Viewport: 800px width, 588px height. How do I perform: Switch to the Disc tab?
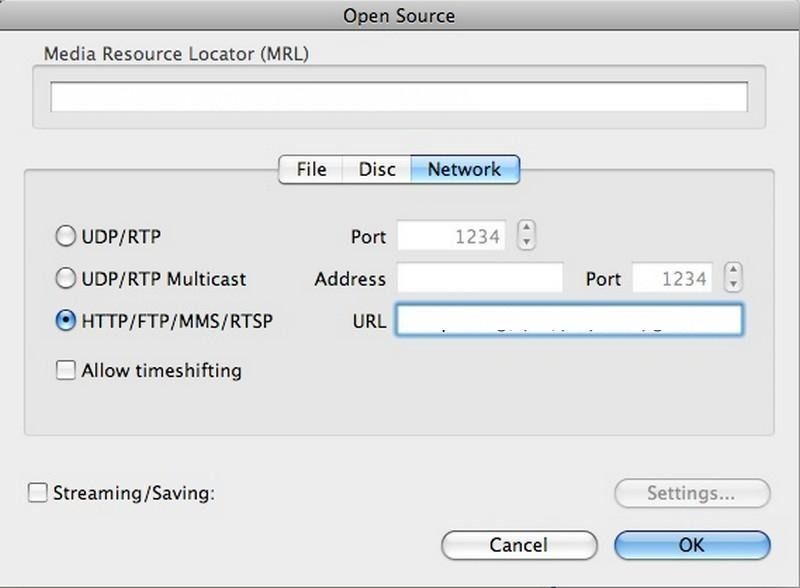pyautogui.click(x=377, y=170)
